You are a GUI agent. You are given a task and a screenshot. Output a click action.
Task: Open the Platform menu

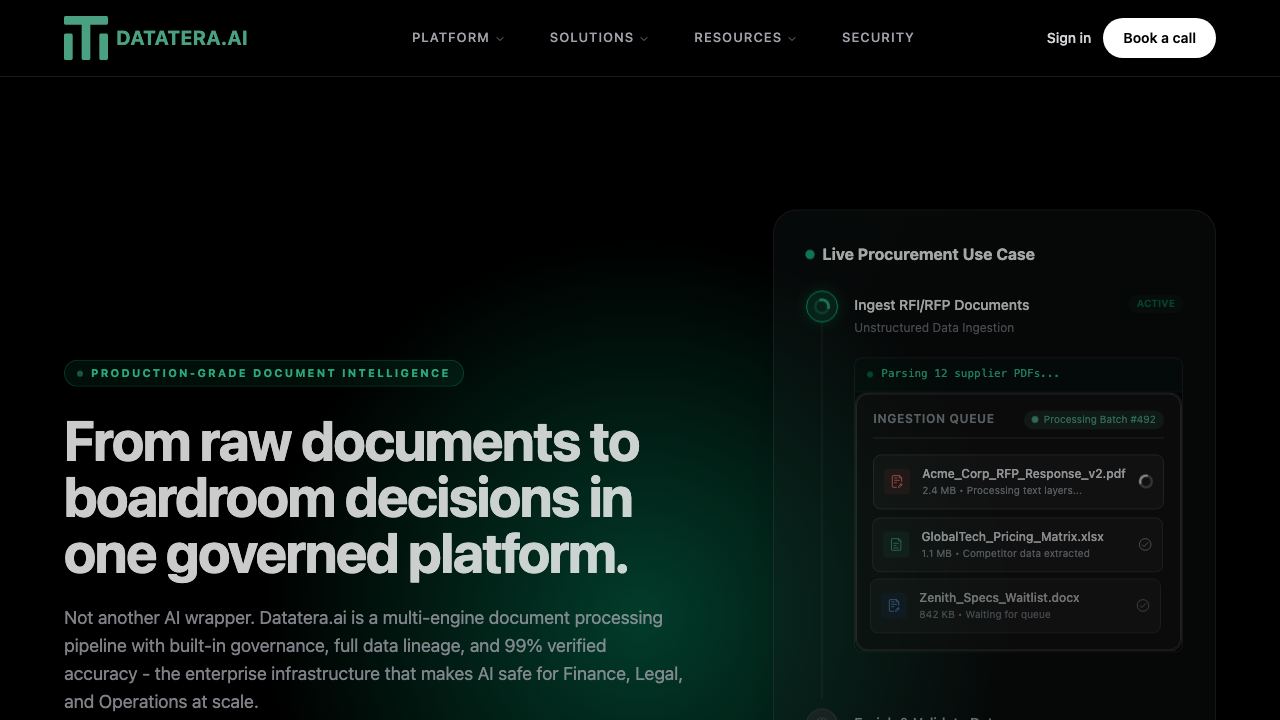tap(458, 38)
